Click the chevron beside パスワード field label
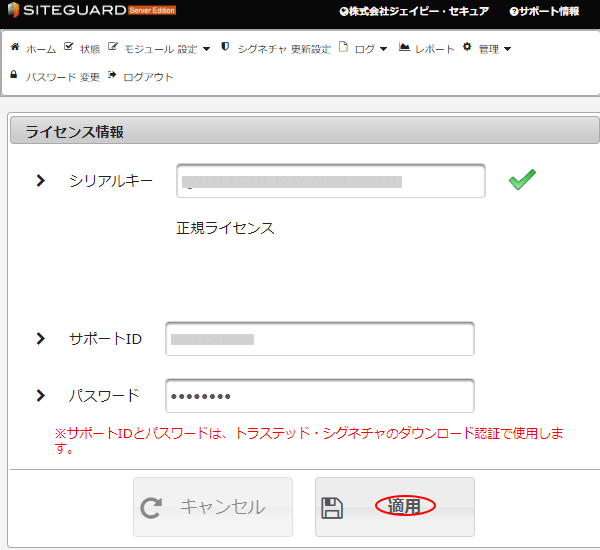The image size is (600, 550). (x=41, y=395)
